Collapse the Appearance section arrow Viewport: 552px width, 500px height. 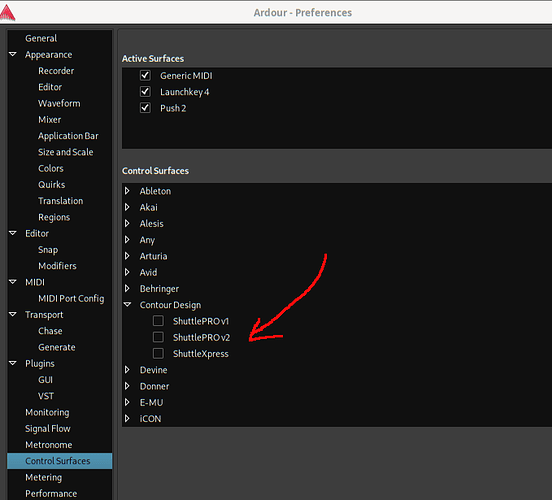pyautogui.click(x=13, y=54)
